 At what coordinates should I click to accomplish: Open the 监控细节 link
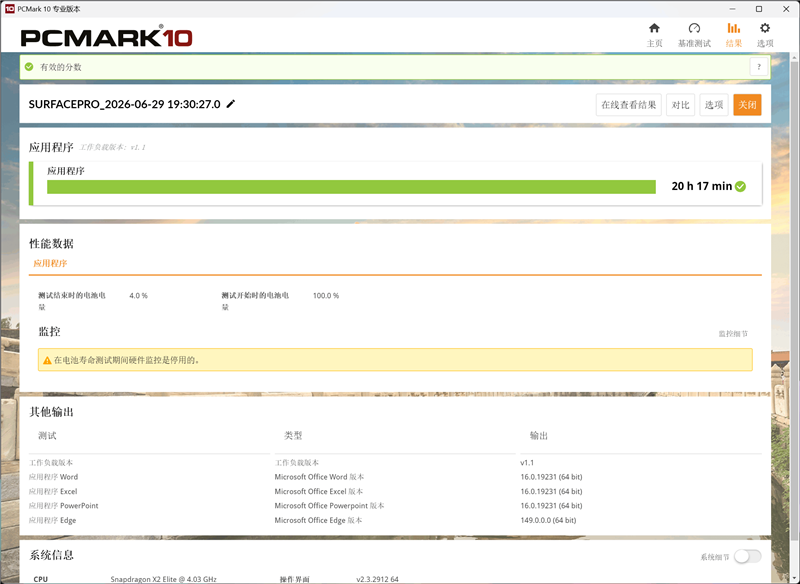[x=733, y=334]
